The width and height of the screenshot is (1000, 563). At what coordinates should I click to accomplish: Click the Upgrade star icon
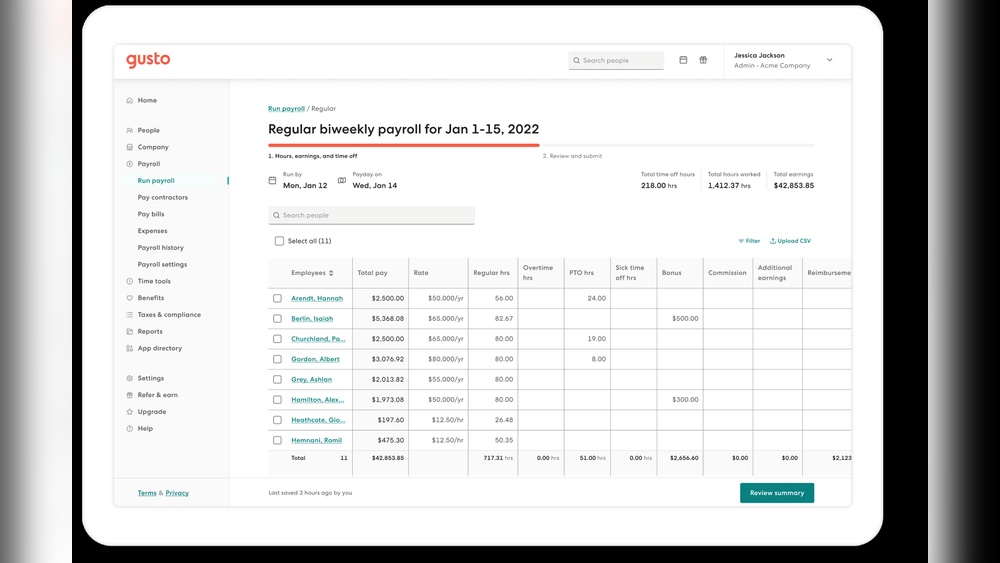pyautogui.click(x=129, y=412)
